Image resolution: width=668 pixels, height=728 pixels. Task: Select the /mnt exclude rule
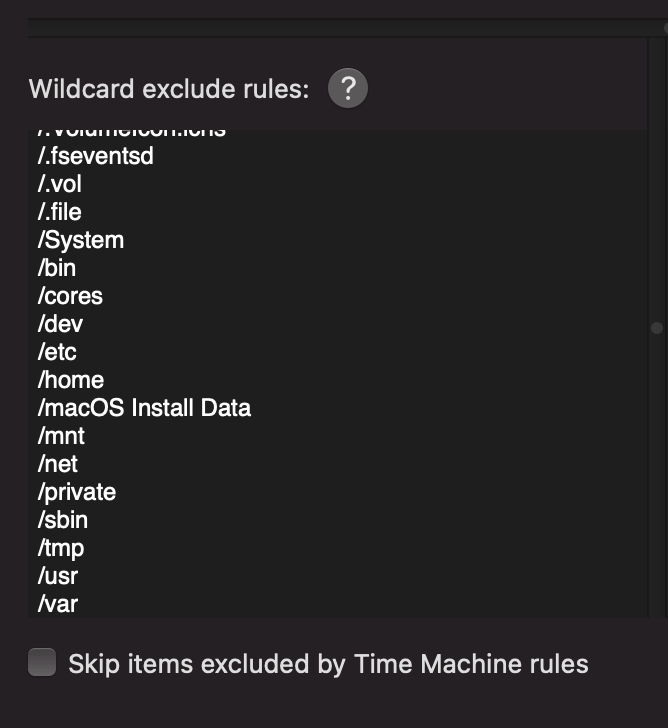61,436
